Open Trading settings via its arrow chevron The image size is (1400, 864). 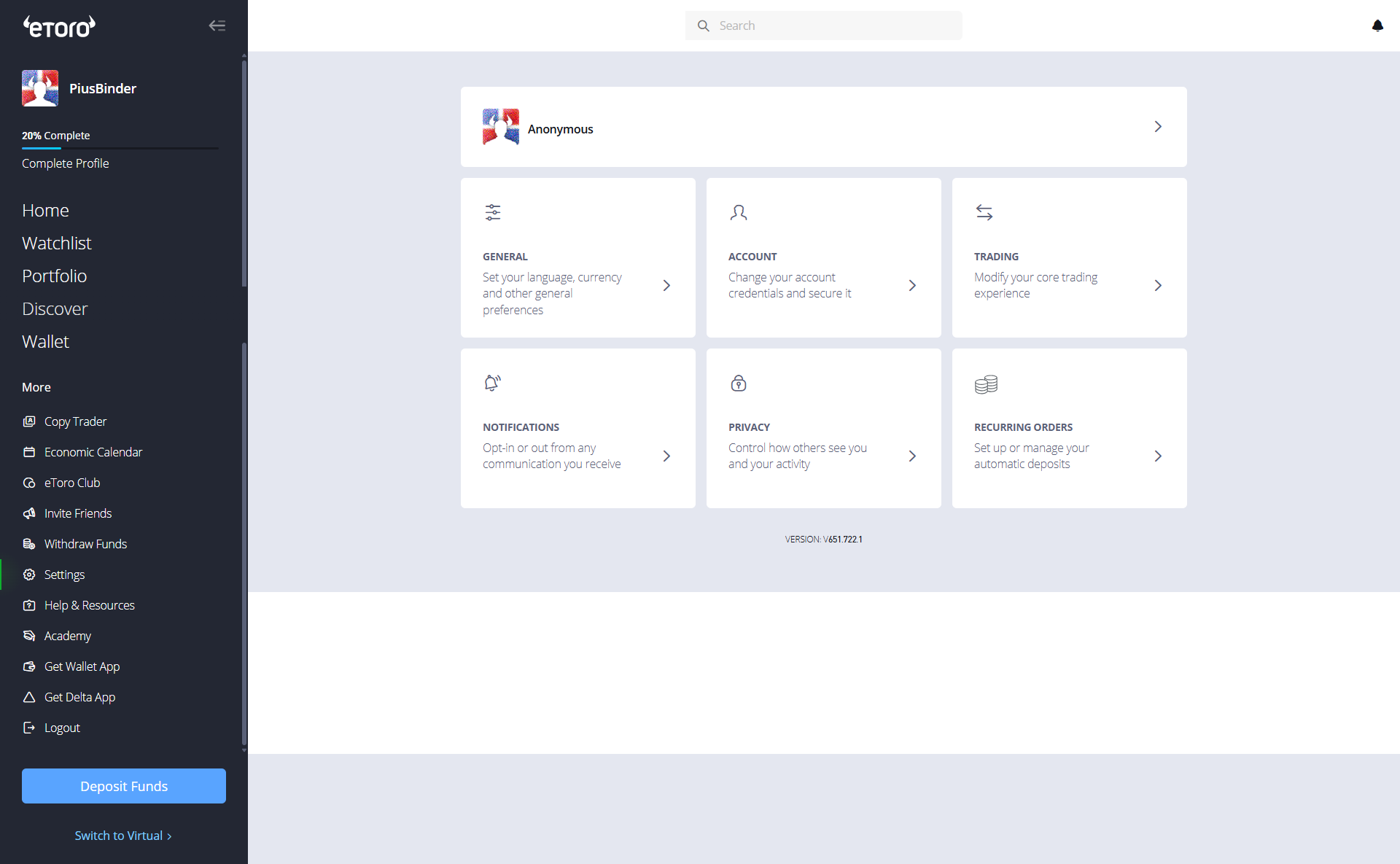click(1158, 286)
